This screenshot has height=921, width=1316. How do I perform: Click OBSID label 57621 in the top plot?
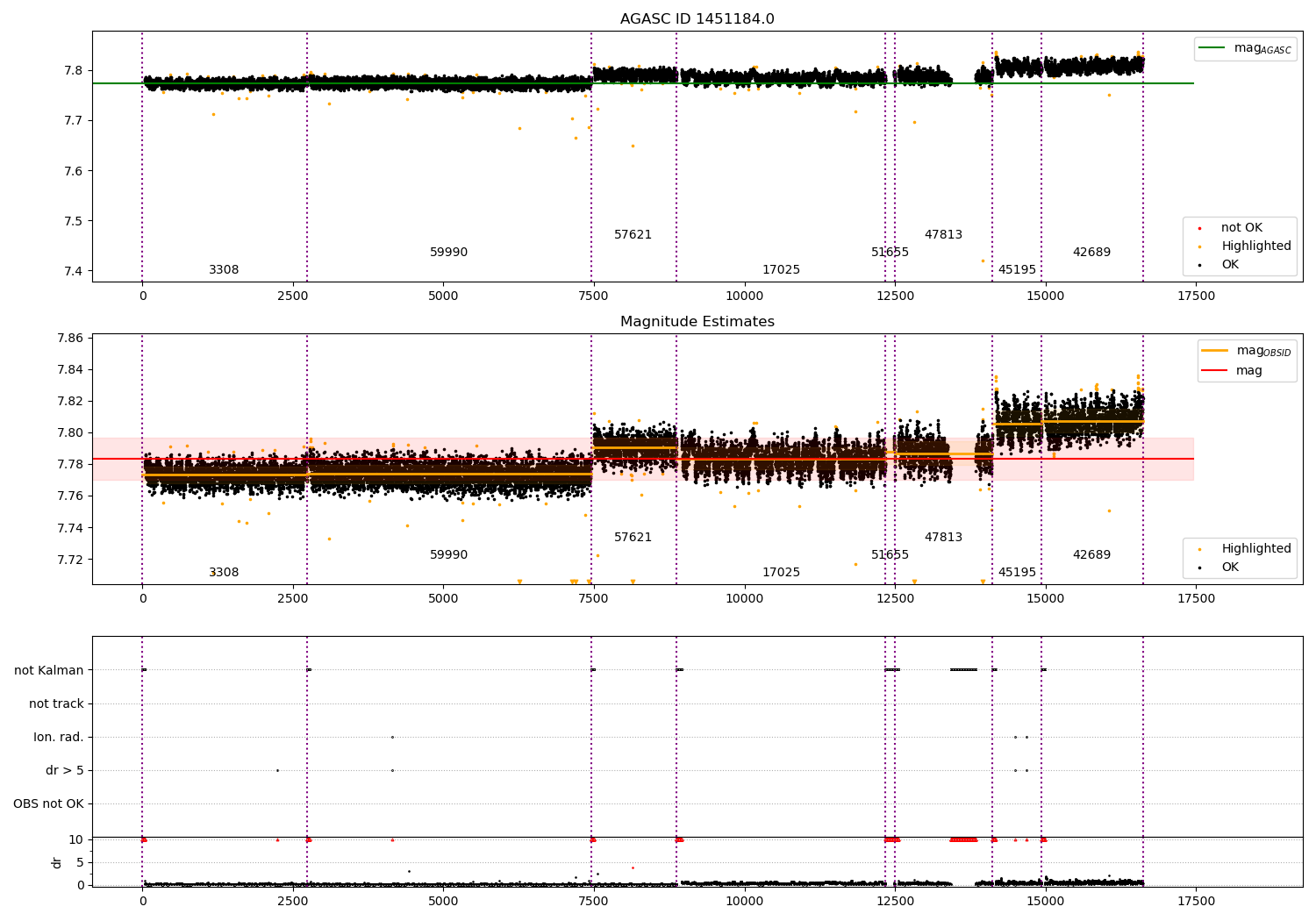tap(633, 235)
